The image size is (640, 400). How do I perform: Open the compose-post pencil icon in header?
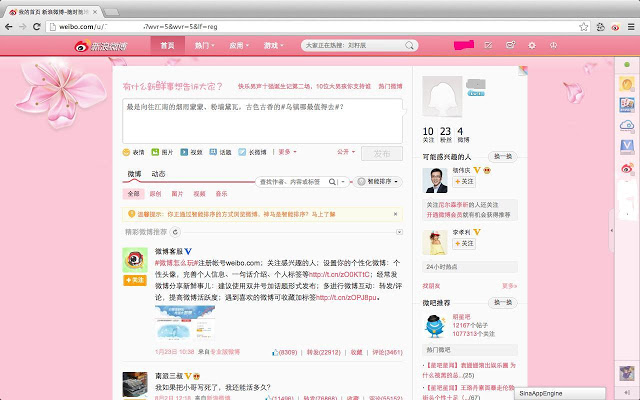[x=488, y=45]
